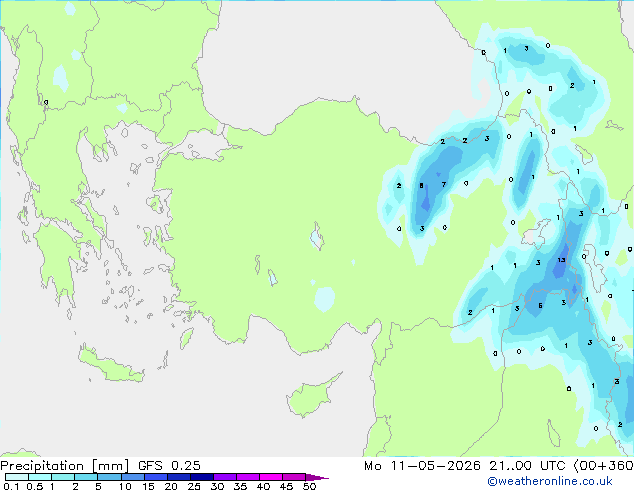Click the legend tick label '50'
The image size is (634, 490).
point(309,486)
